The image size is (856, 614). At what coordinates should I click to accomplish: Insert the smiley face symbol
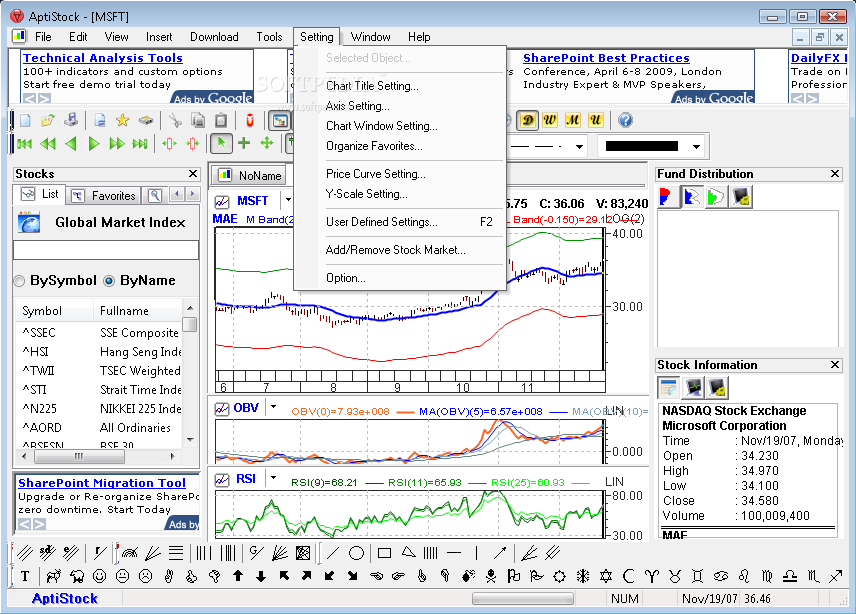click(99, 576)
